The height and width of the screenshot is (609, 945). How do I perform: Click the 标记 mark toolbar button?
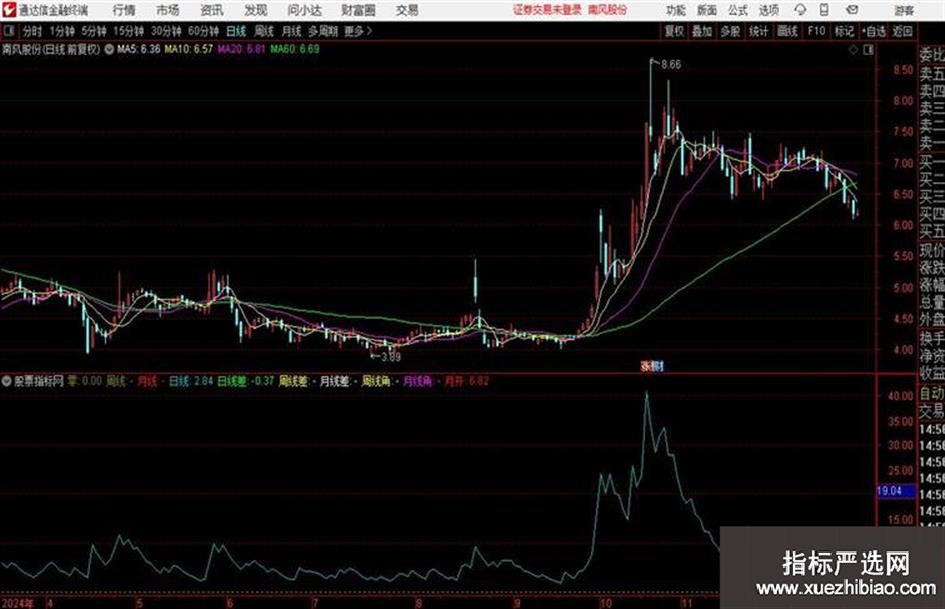[x=844, y=31]
